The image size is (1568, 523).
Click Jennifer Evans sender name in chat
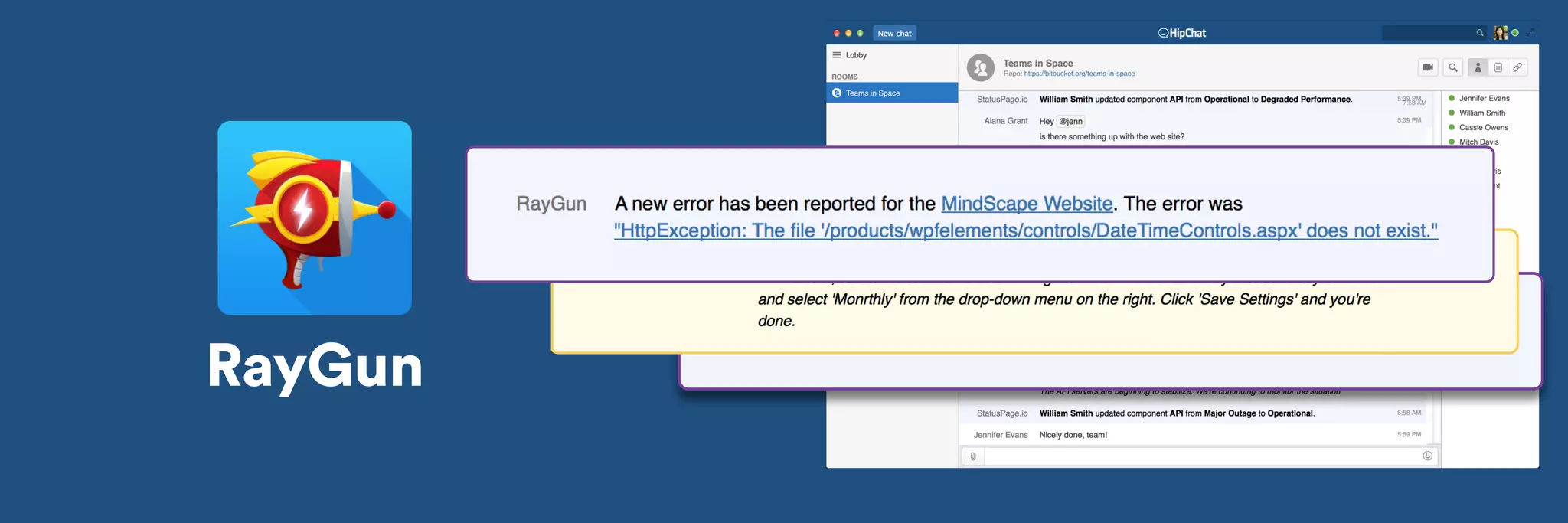1001,435
